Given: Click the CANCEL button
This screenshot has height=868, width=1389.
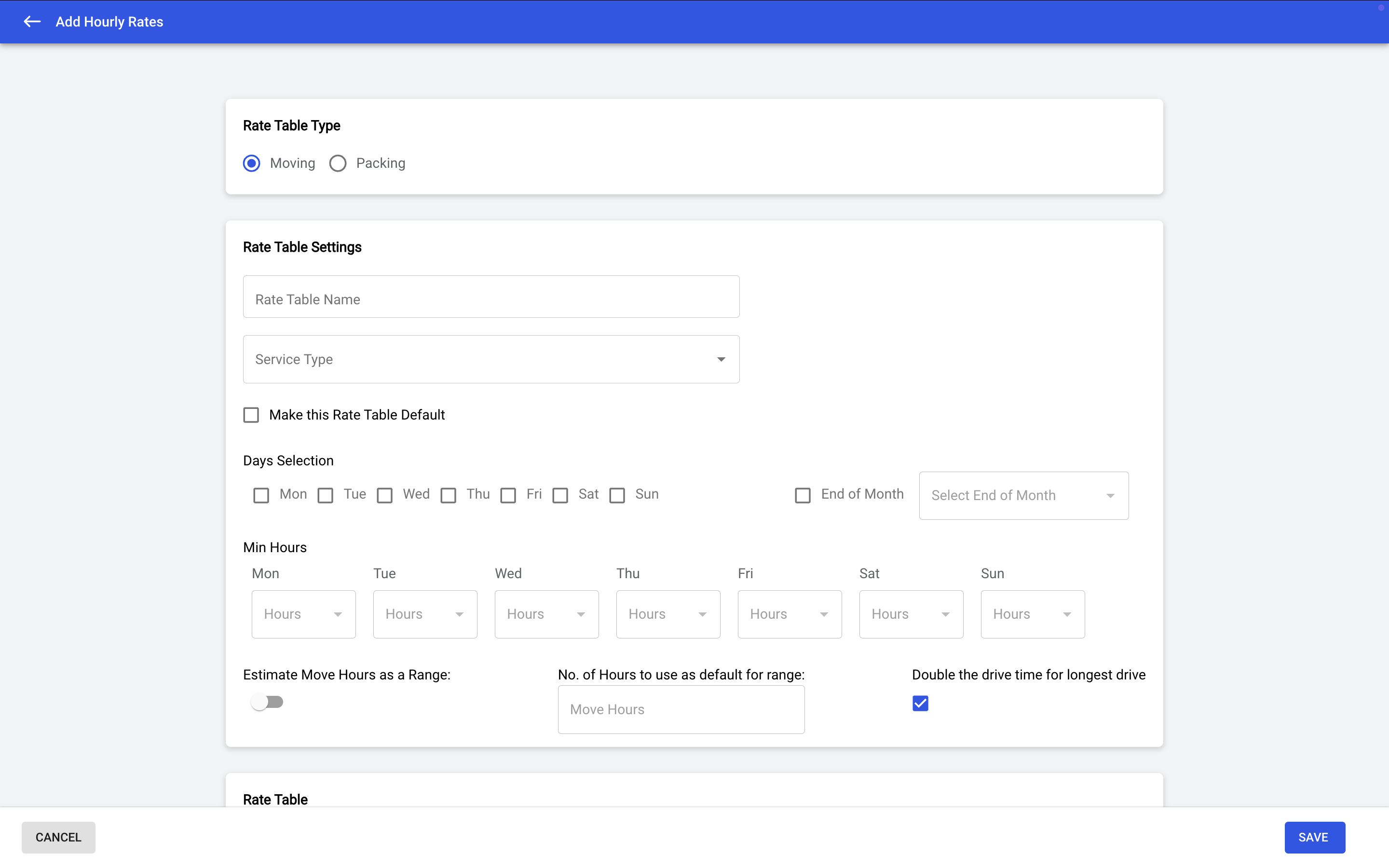Looking at the screenshot, I should [58, 837].
